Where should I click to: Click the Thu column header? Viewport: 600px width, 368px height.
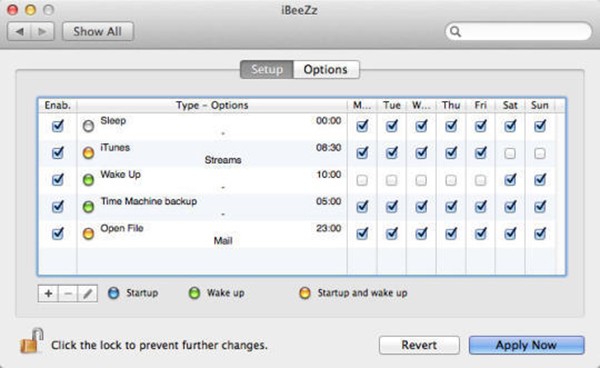(x=451, y=106)
